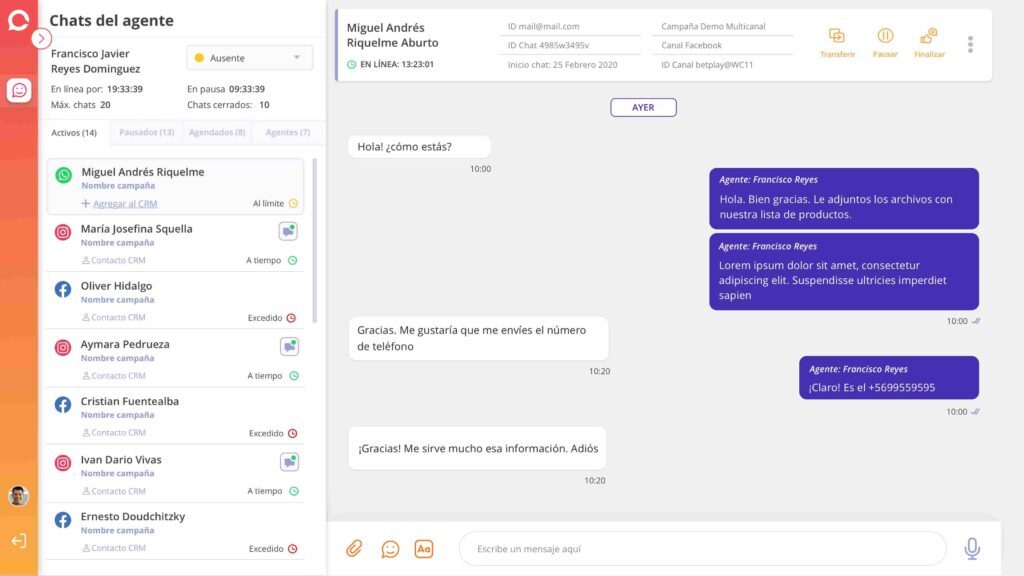Image resolution: width=1024 pixels, height=576 pixels.
Task: Click the Finalizar thumbs-up icon
Action: click(x=929, y=38)
